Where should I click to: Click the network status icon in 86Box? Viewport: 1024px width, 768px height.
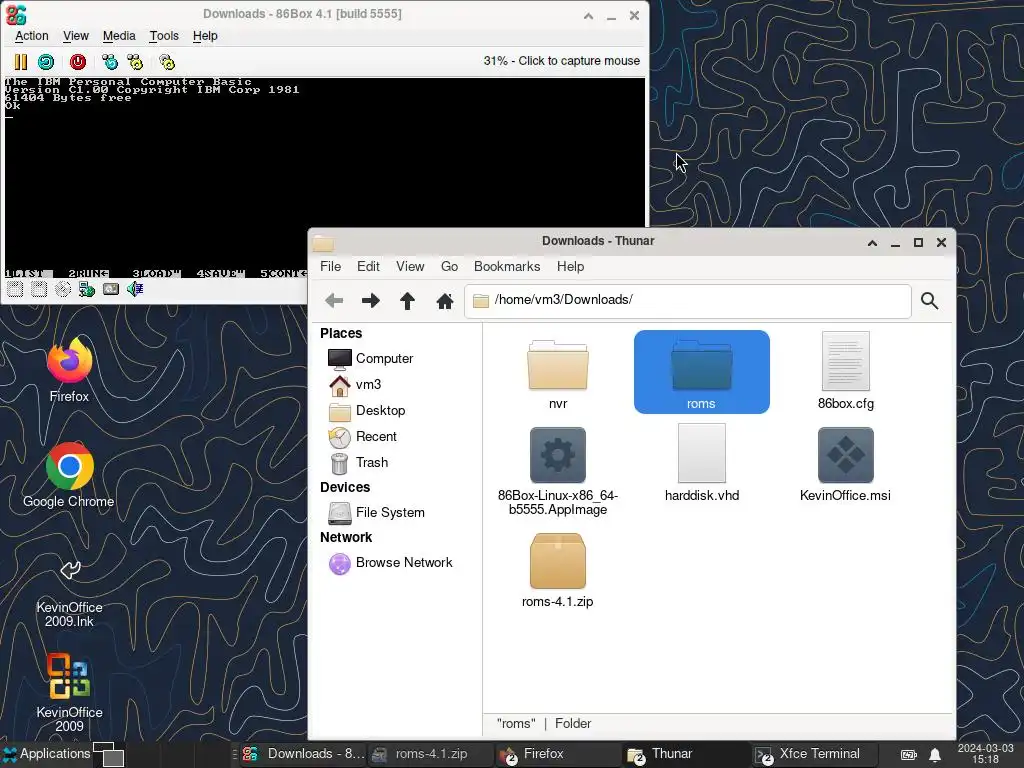click(x=87, y=289)
